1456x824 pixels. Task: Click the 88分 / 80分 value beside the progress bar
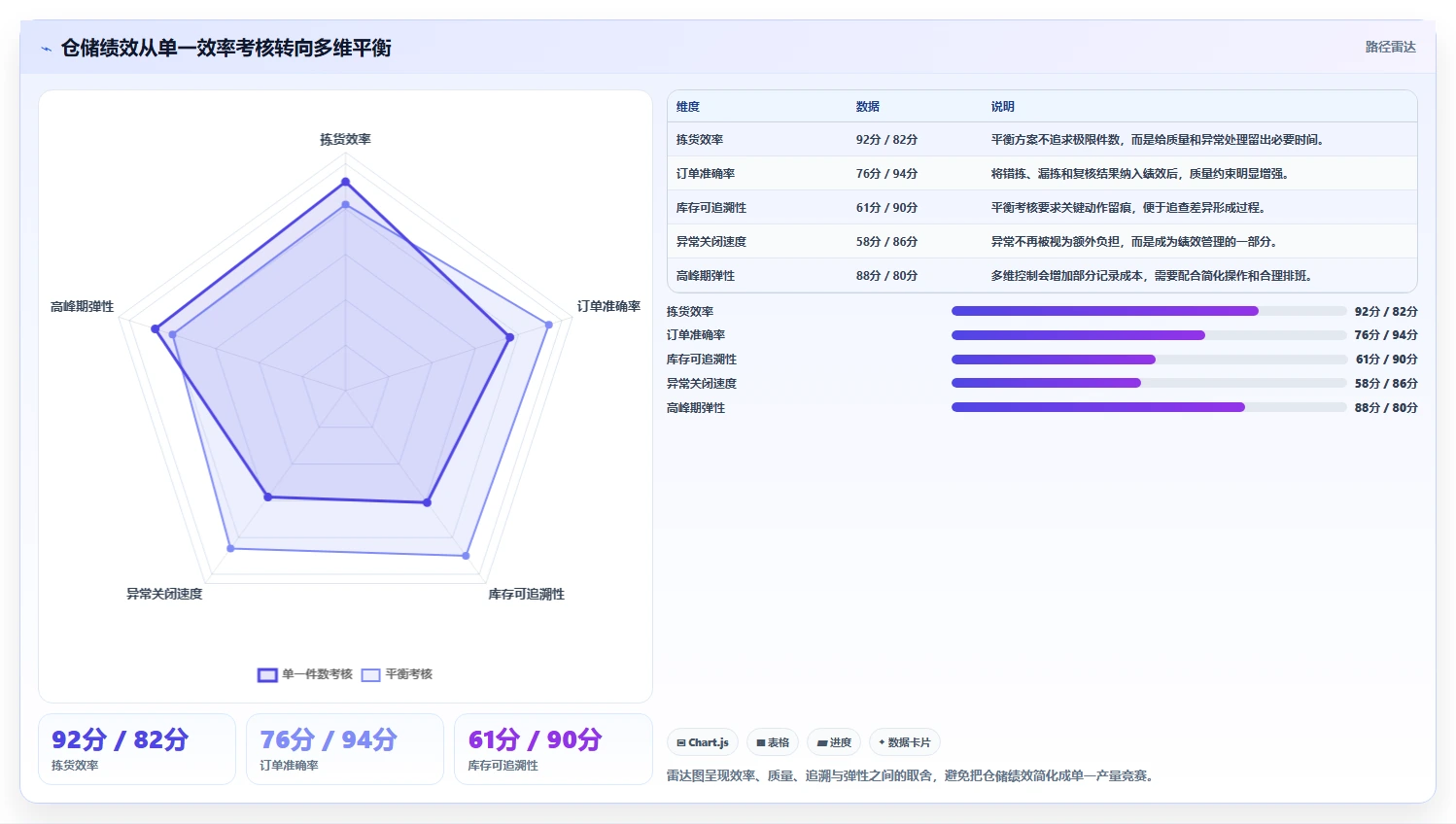1386,408
